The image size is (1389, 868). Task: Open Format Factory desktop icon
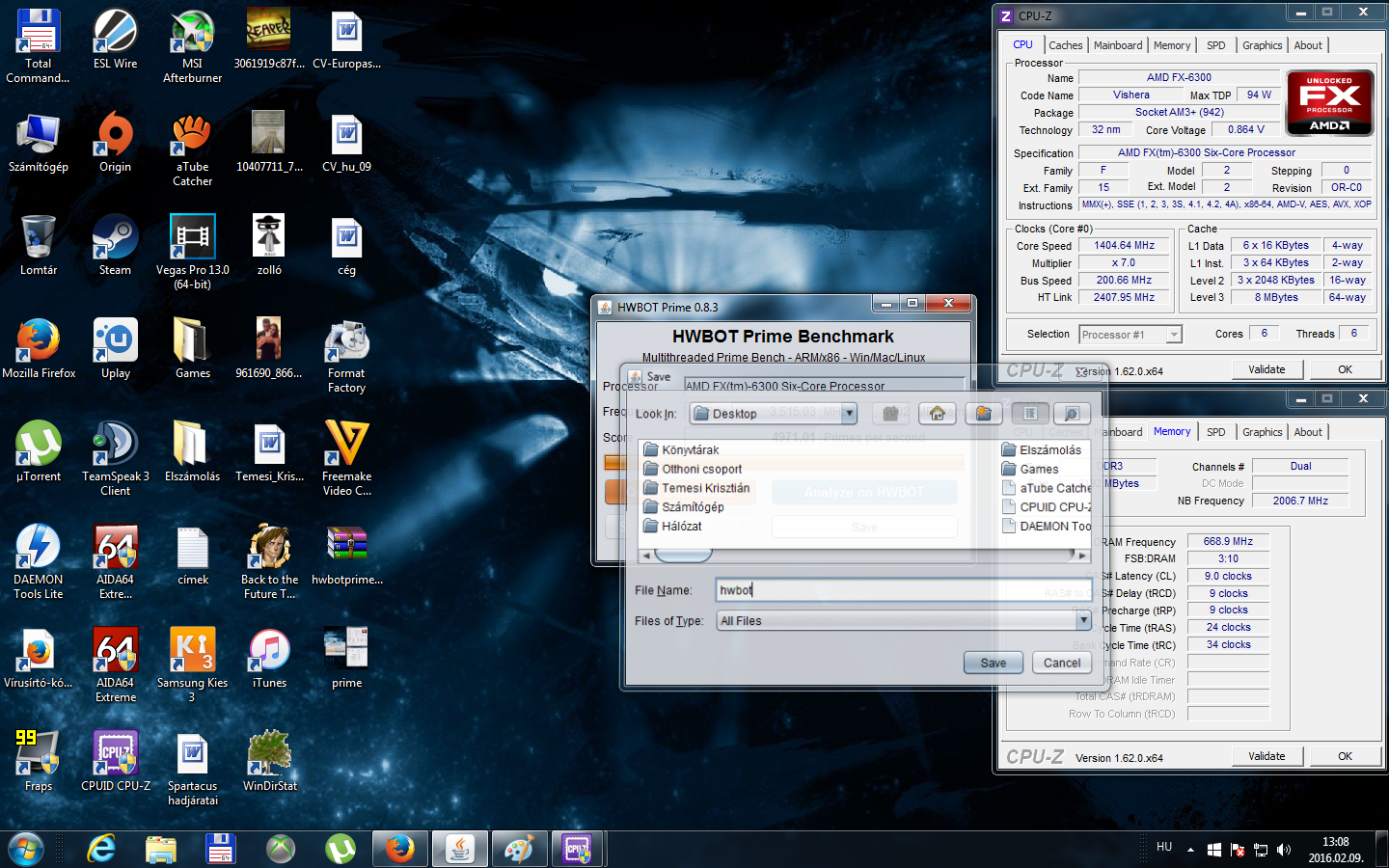point(347,356)
